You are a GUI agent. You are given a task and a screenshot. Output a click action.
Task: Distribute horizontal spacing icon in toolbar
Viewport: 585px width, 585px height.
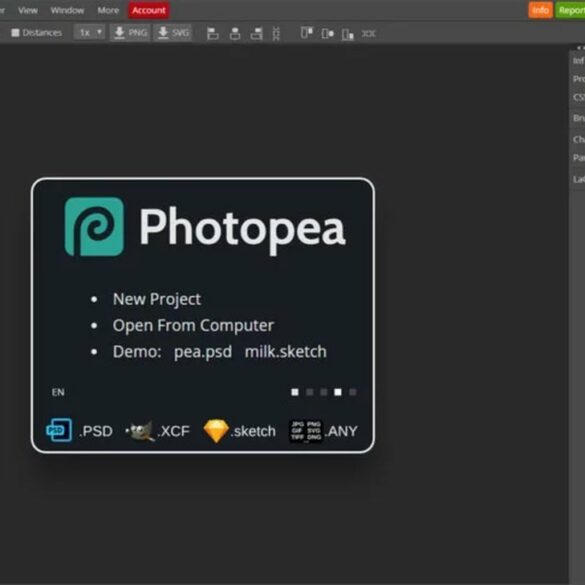tap(368, 34)
